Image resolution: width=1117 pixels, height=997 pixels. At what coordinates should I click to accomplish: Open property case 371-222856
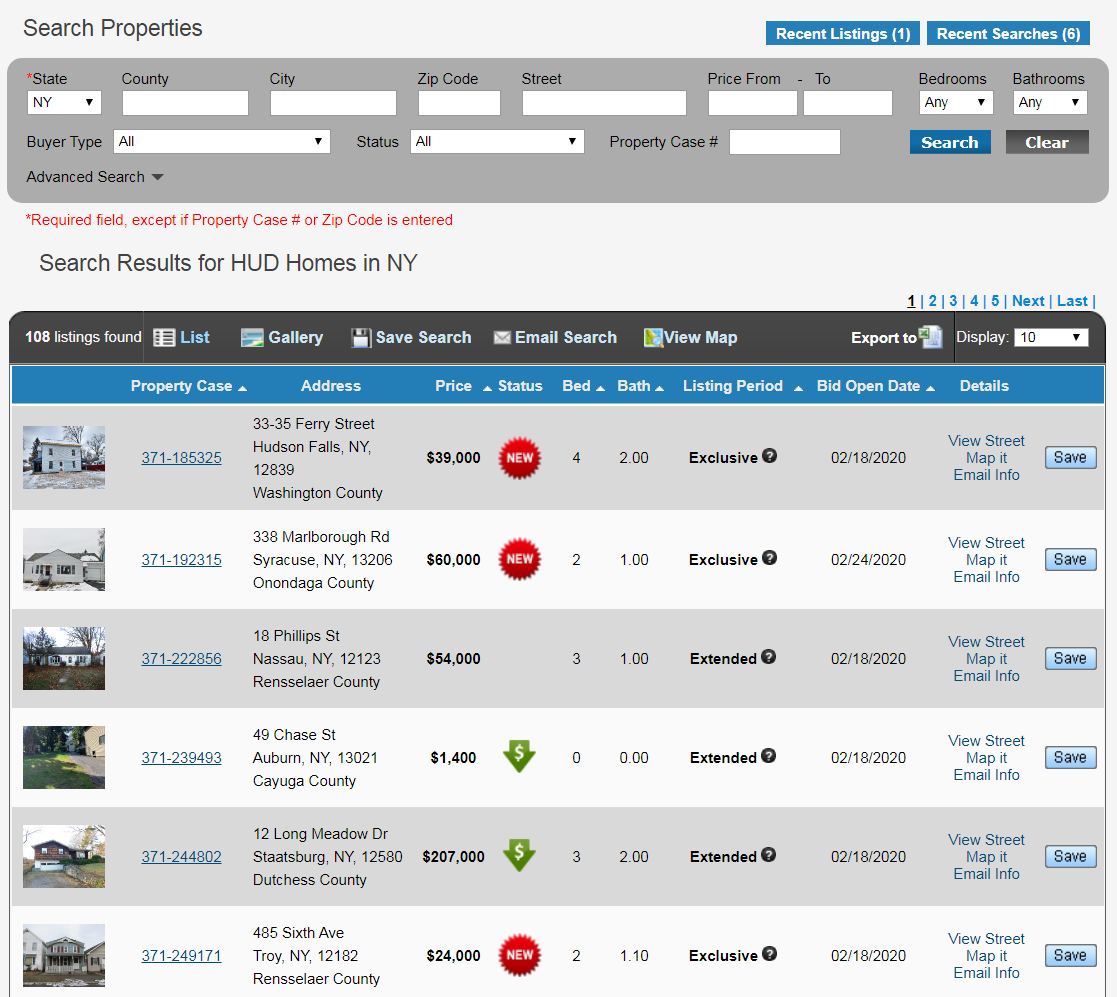point(181,658)
